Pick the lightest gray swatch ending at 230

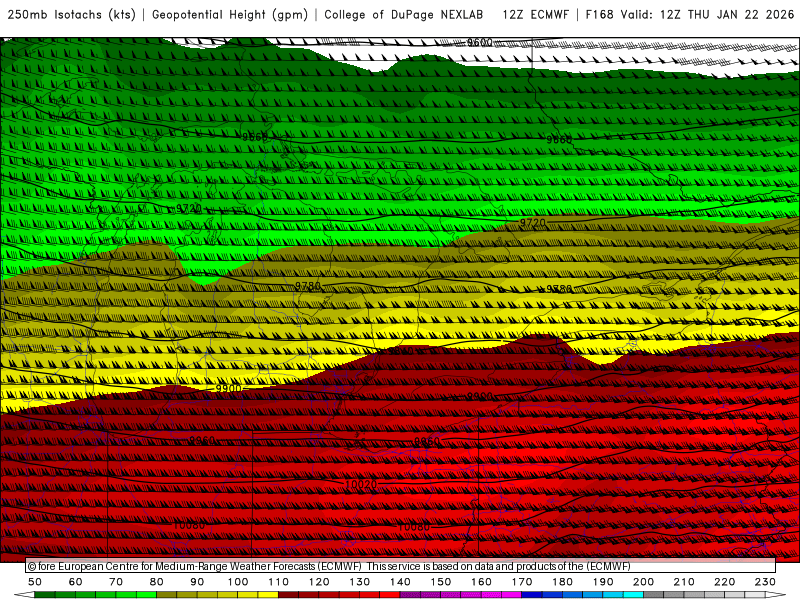pyautogui.click(x=755, y=594)
